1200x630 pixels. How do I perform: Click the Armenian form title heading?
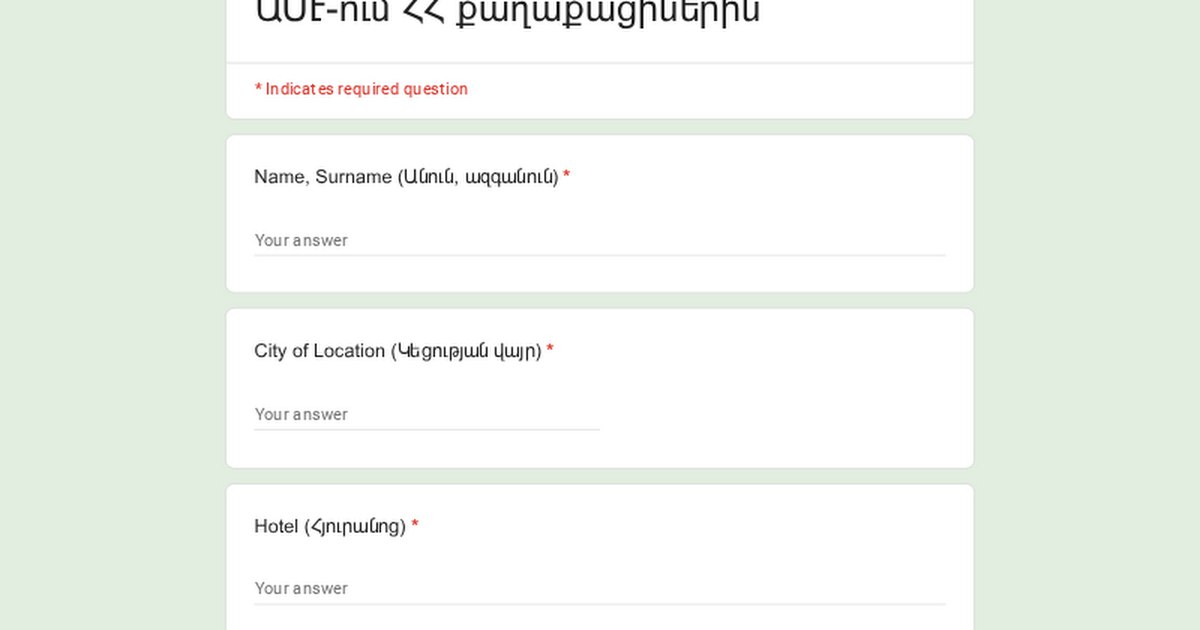click(x=507, y=12)
